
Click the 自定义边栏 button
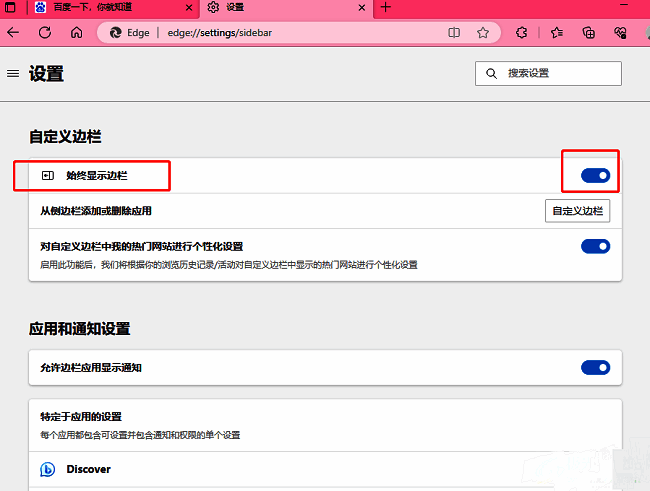(x=577, y=211)
